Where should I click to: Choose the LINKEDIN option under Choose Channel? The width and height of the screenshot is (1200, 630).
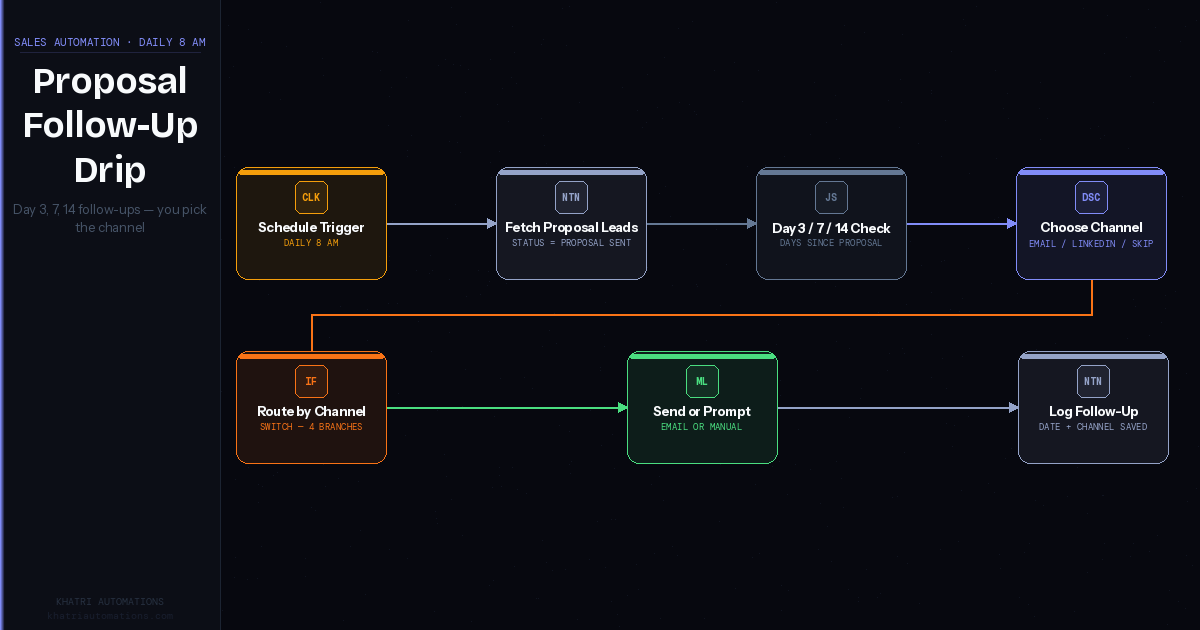1093,243
